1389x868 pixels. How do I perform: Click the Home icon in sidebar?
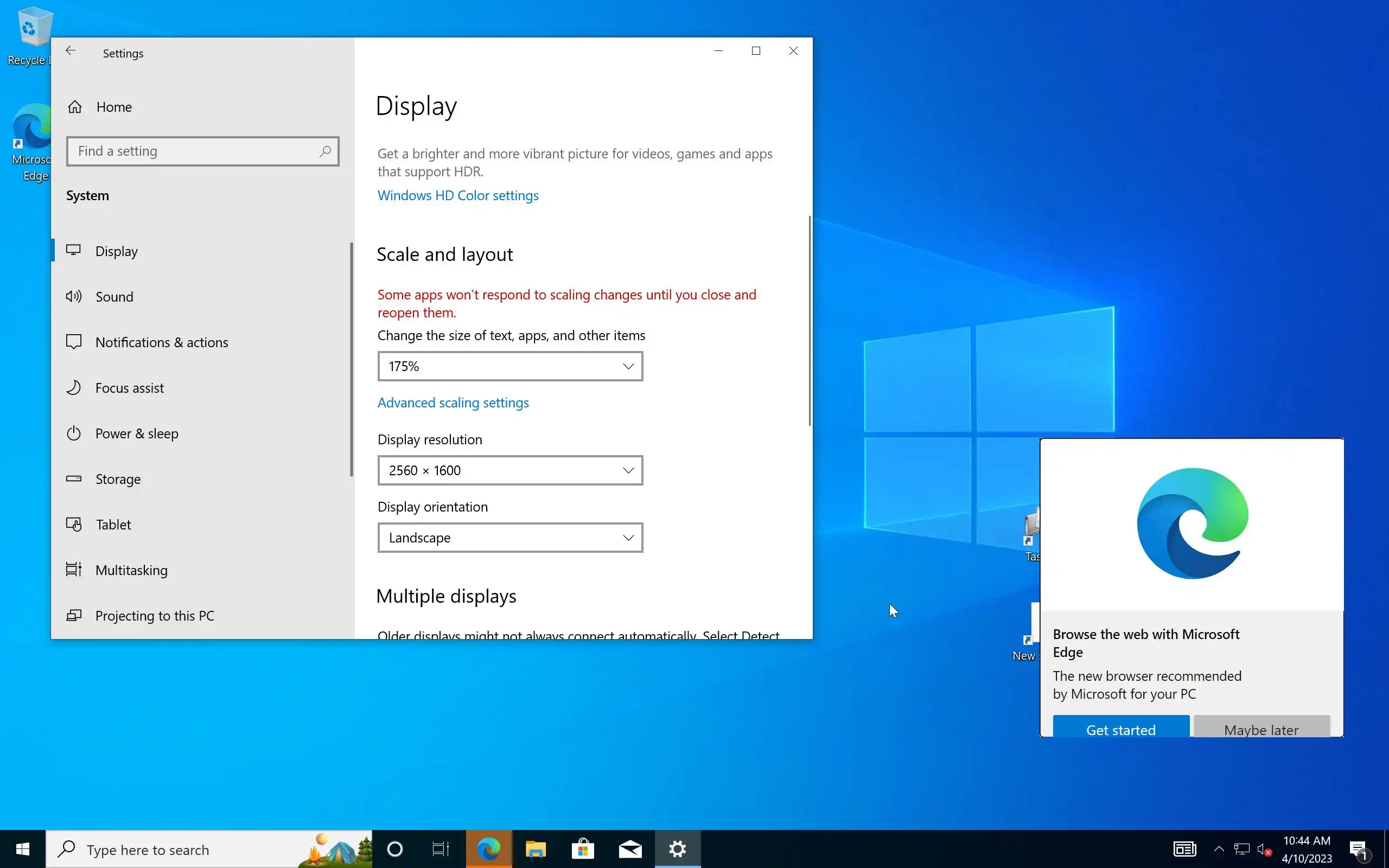pos(75,107)
